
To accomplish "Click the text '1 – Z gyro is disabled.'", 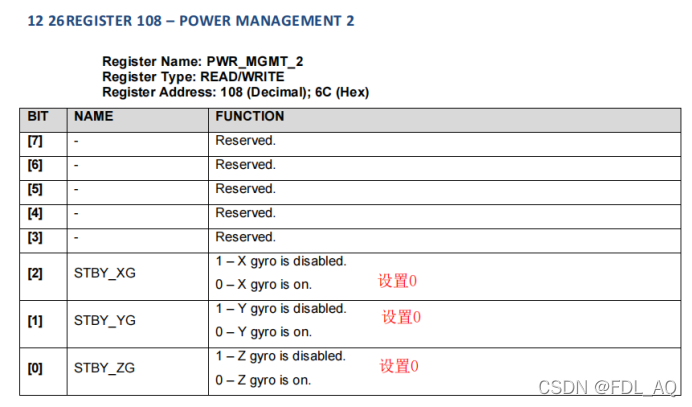I will [x=280, y=356].
